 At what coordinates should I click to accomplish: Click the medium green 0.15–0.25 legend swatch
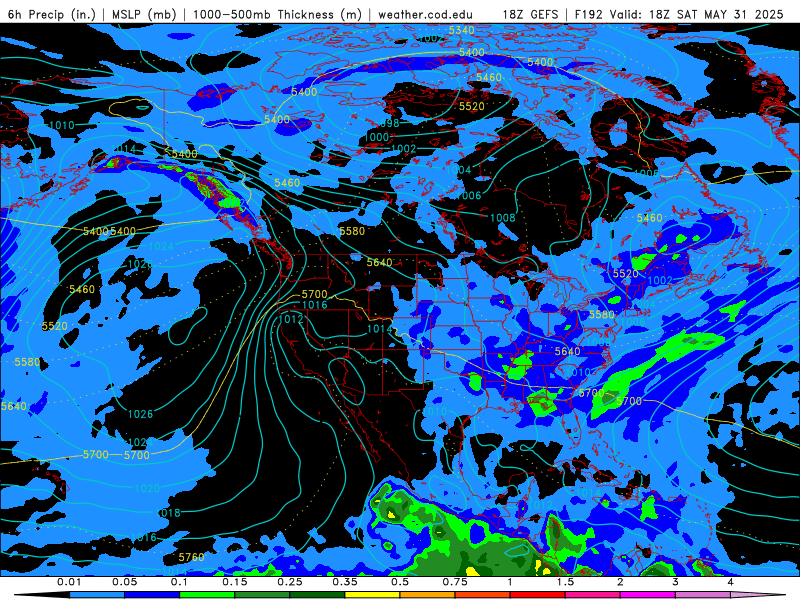[x=262, y=595]
